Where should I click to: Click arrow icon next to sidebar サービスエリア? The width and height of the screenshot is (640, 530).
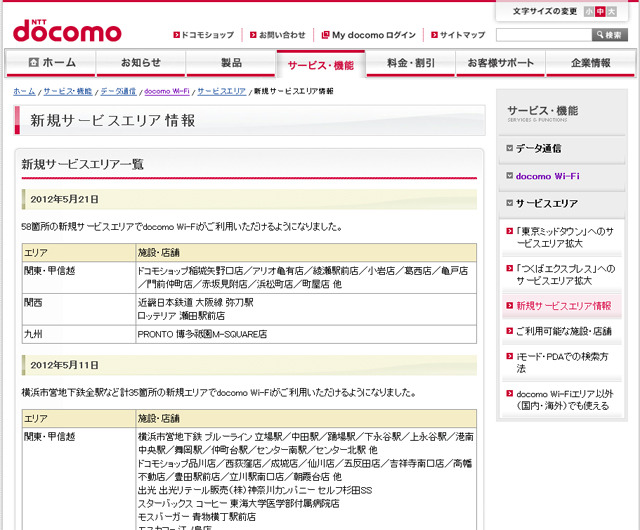[x=509, y=203]
